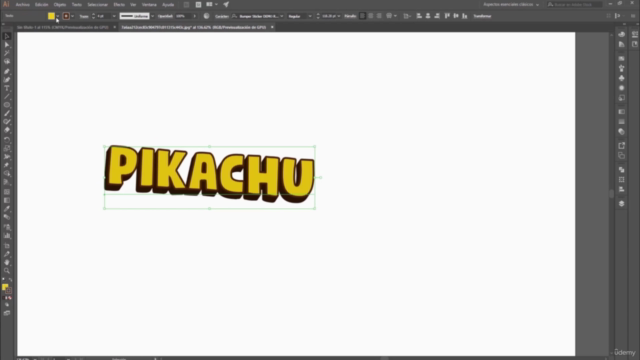The width and height of the screenshot is (640, 360).
Task: Select the Zoom tool
Action: coord(7,271)
